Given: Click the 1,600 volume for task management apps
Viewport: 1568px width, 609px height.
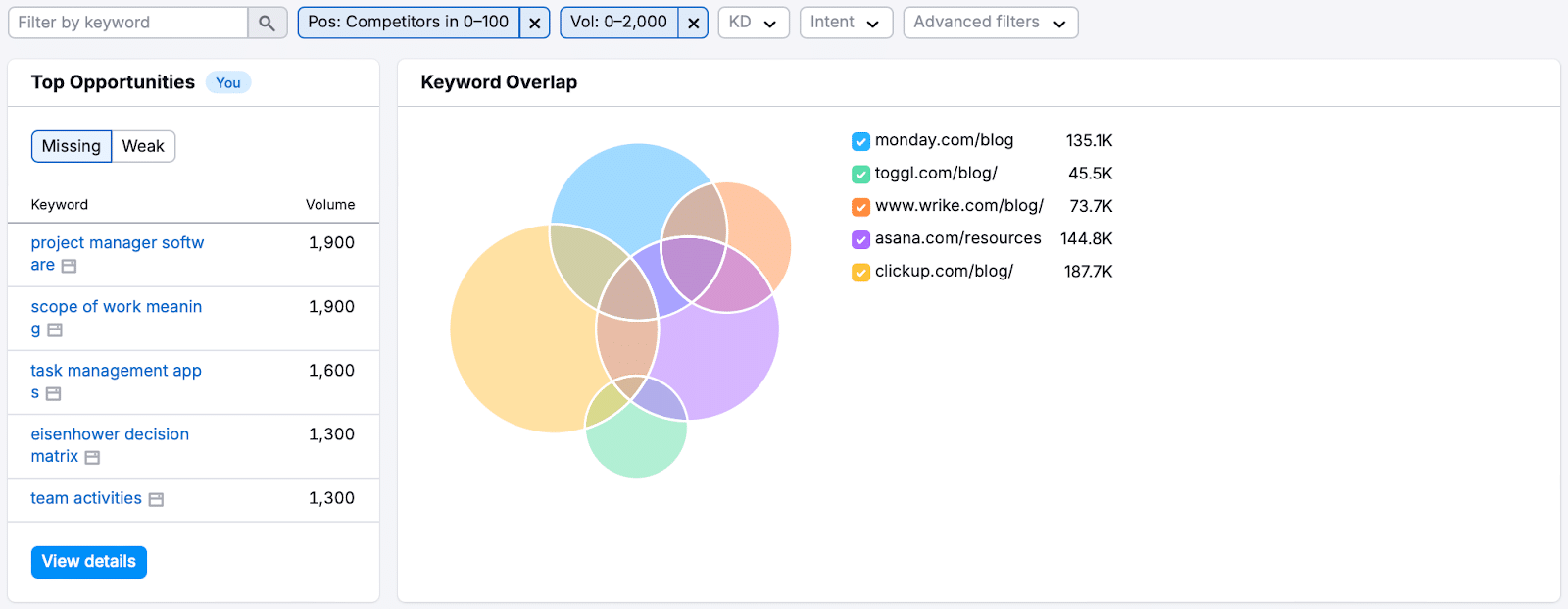Looking at the screenshot, I should tap(331, 371).
